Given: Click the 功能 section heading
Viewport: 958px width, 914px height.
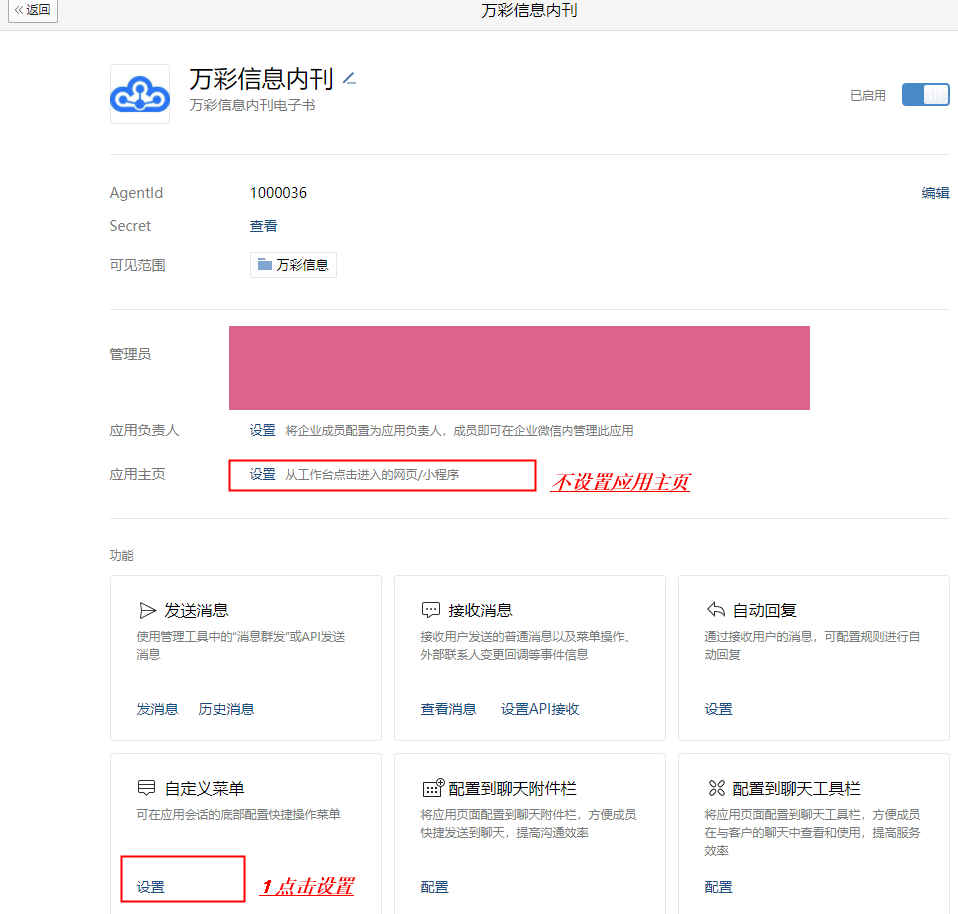Looking at the screenshot, I should click(122, 555).
